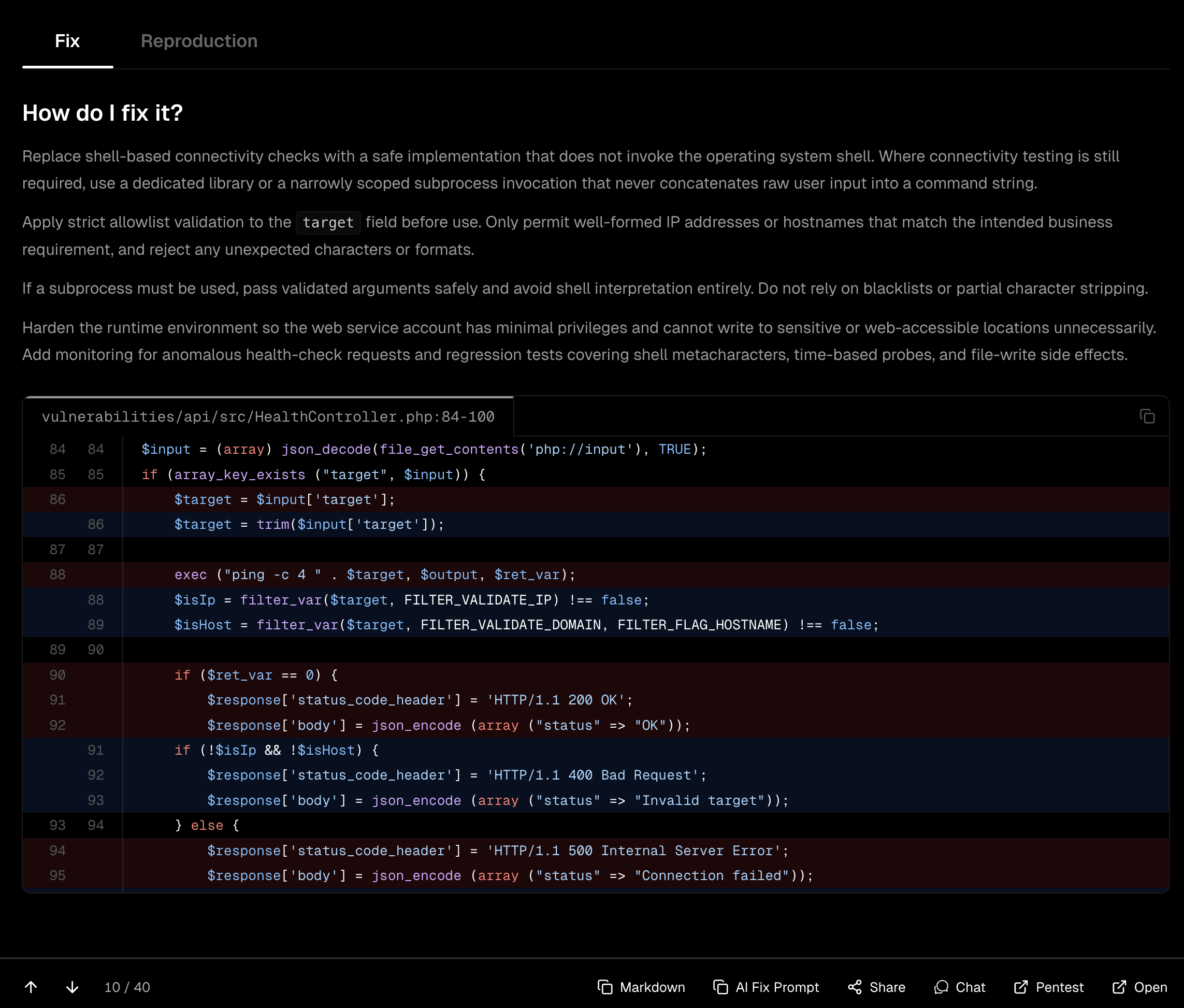Click the Pentest external-link icon
The image size is (1184, 1008).
tap(1020, 987)
